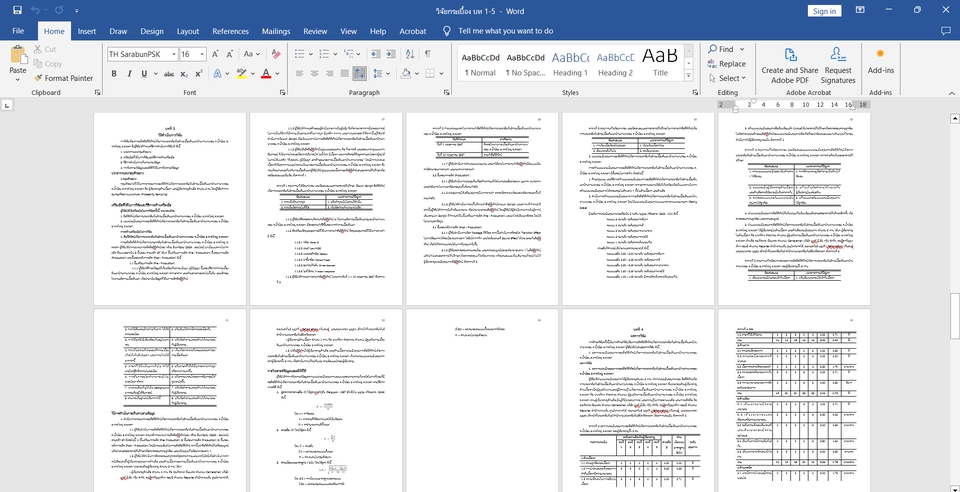
Task: Center the paragraph text
Action: [314, 73]
